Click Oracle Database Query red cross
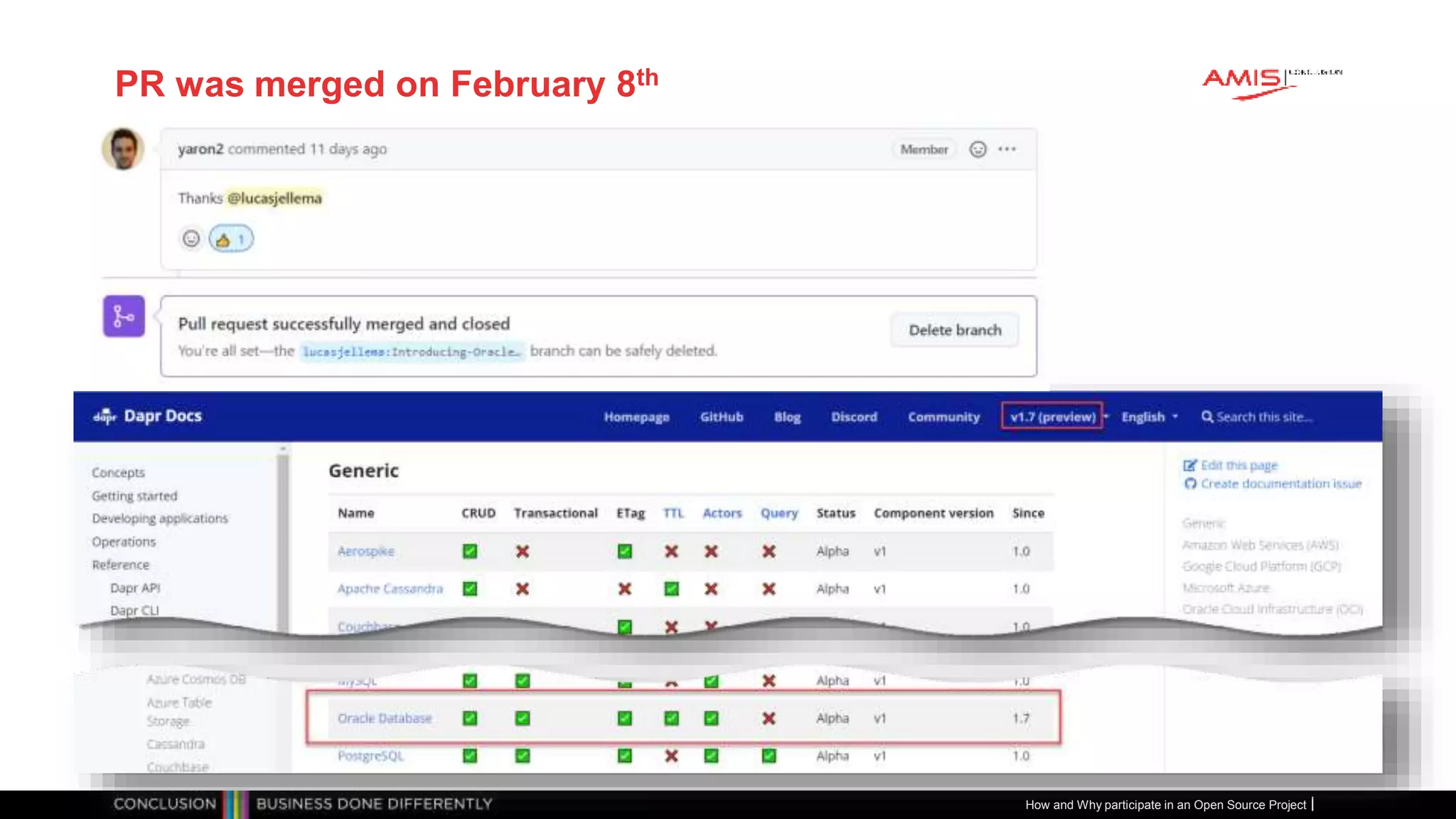 click(x=769, y=719)
